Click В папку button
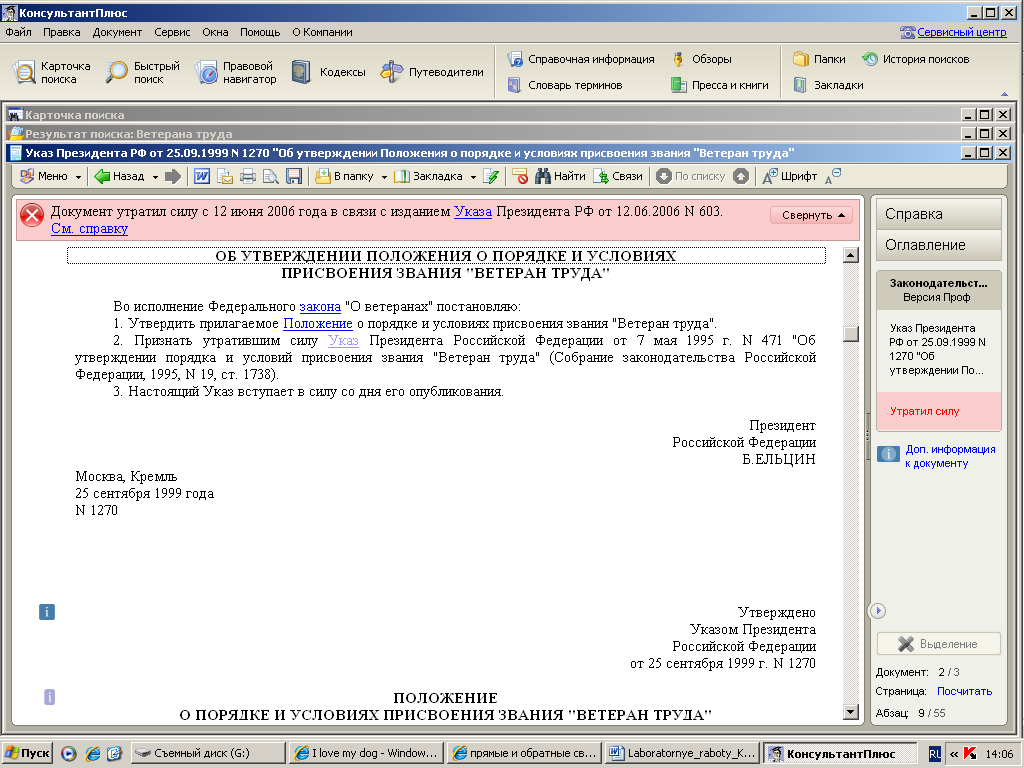1024x768 pixels. click(345, 176)
